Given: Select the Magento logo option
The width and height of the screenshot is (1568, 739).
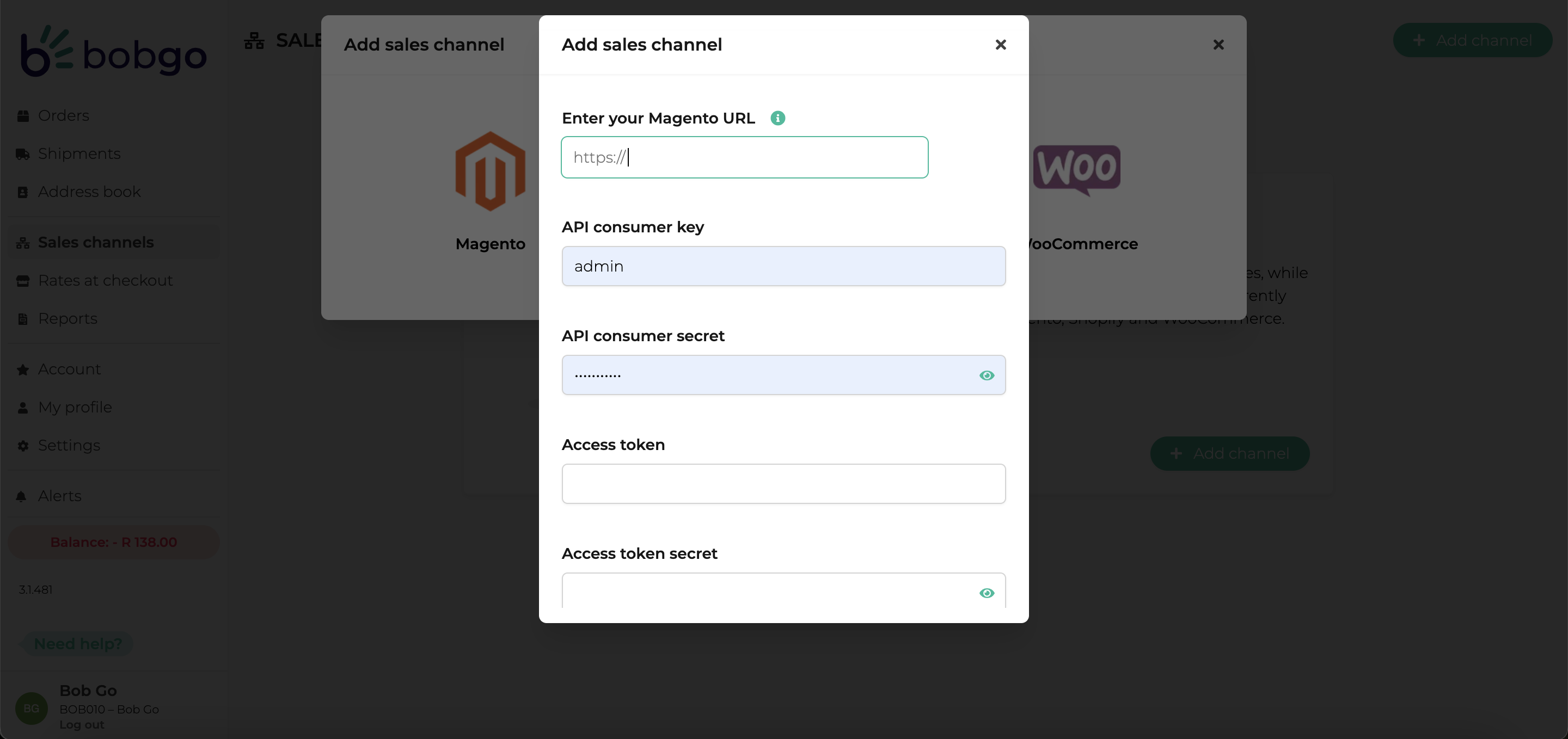Looking at the screenshot, I should [490, 171].
